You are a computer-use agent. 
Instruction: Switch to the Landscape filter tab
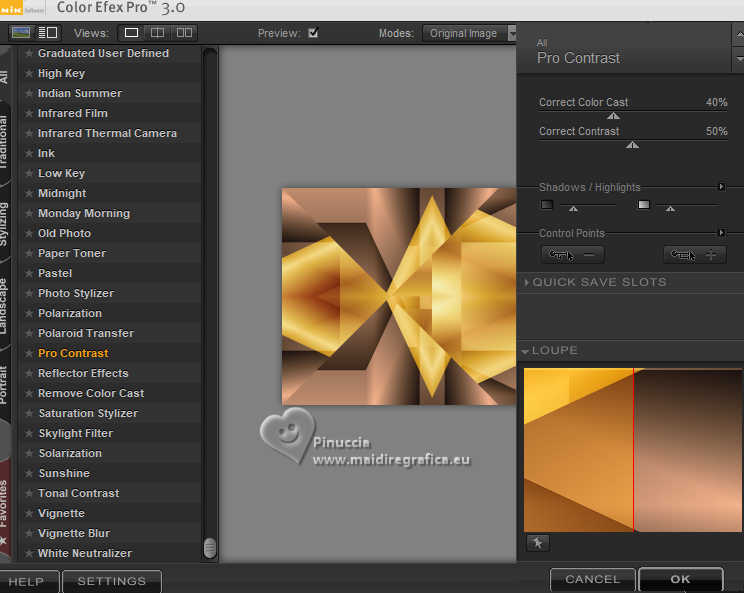click(5, 305)
